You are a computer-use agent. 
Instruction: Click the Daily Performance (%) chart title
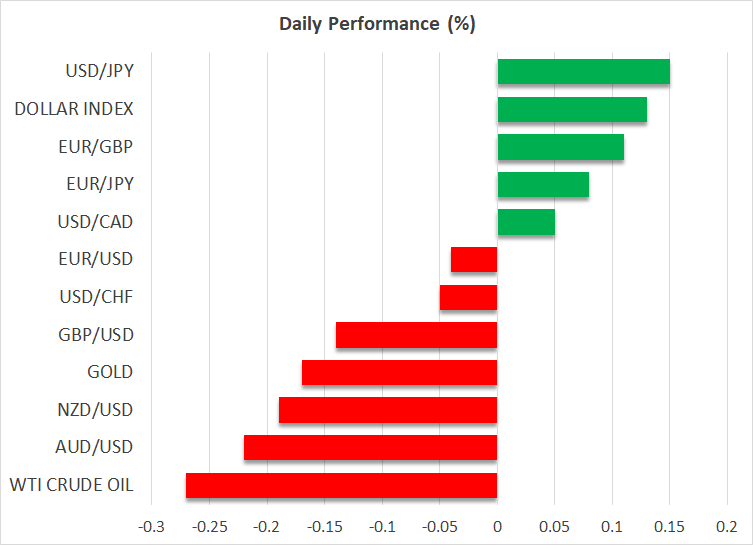(x=376, y=24)
